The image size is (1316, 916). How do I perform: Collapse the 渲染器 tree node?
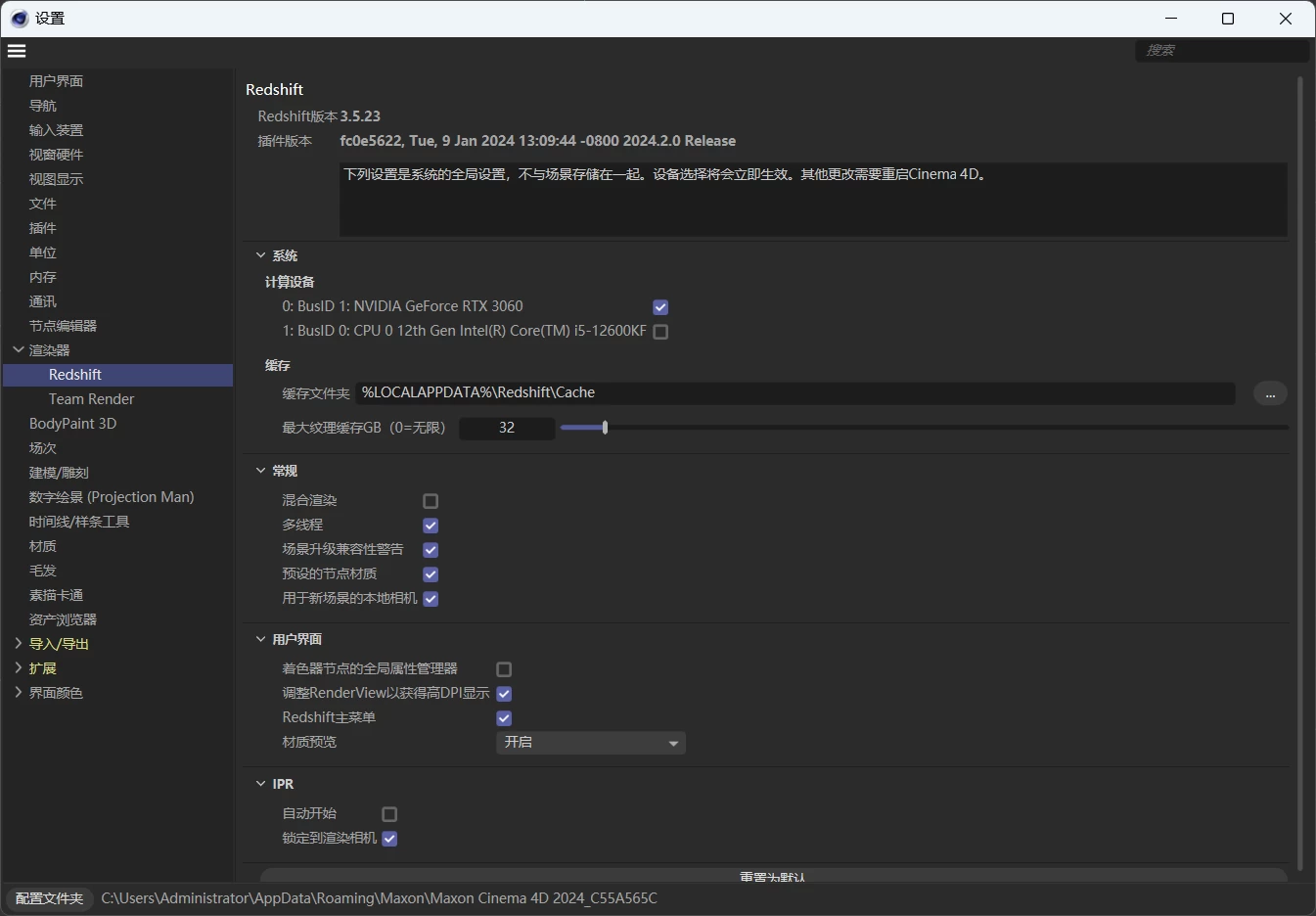pos(18,349)
